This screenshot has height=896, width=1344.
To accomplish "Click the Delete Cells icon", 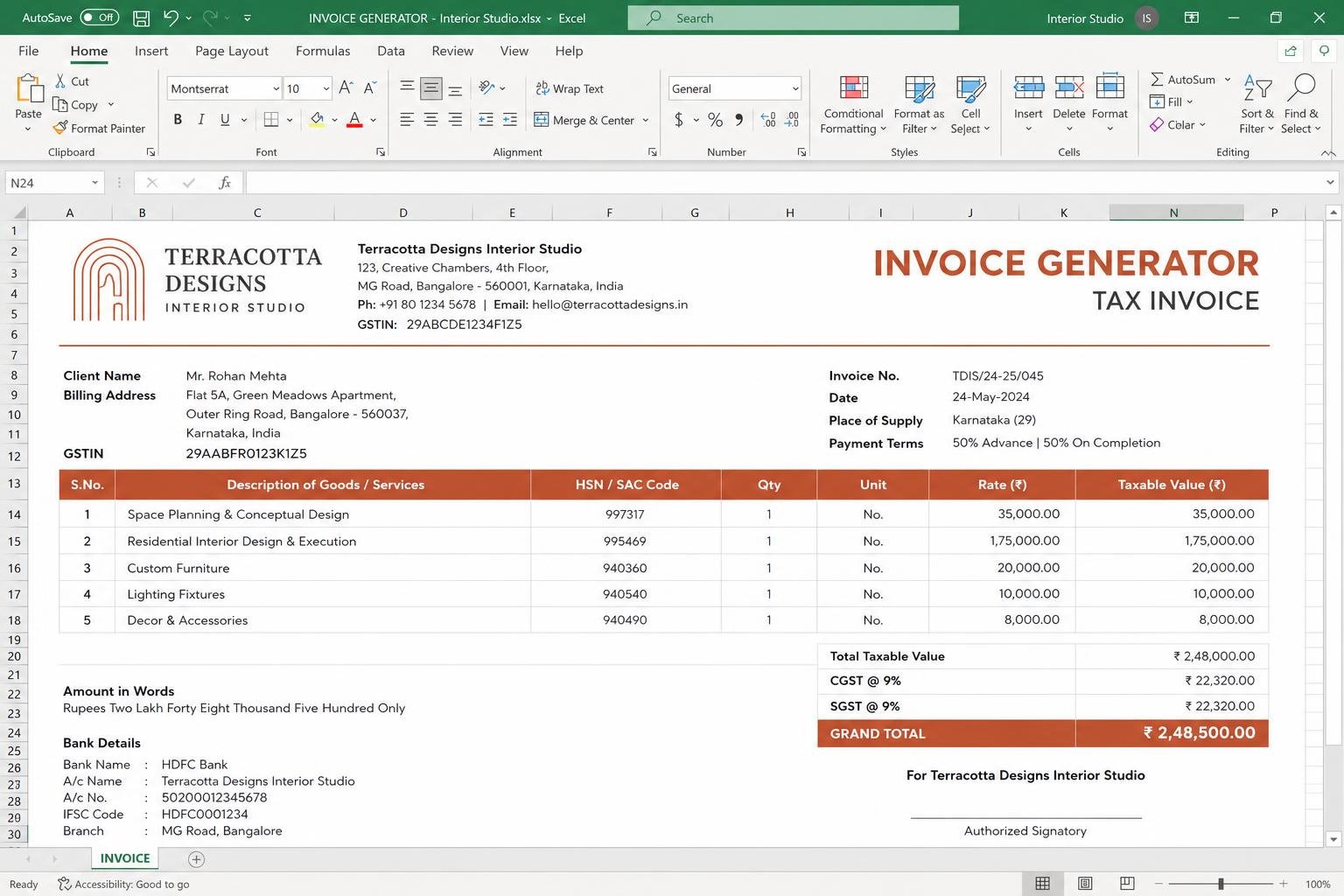I will click(1069, 87).
